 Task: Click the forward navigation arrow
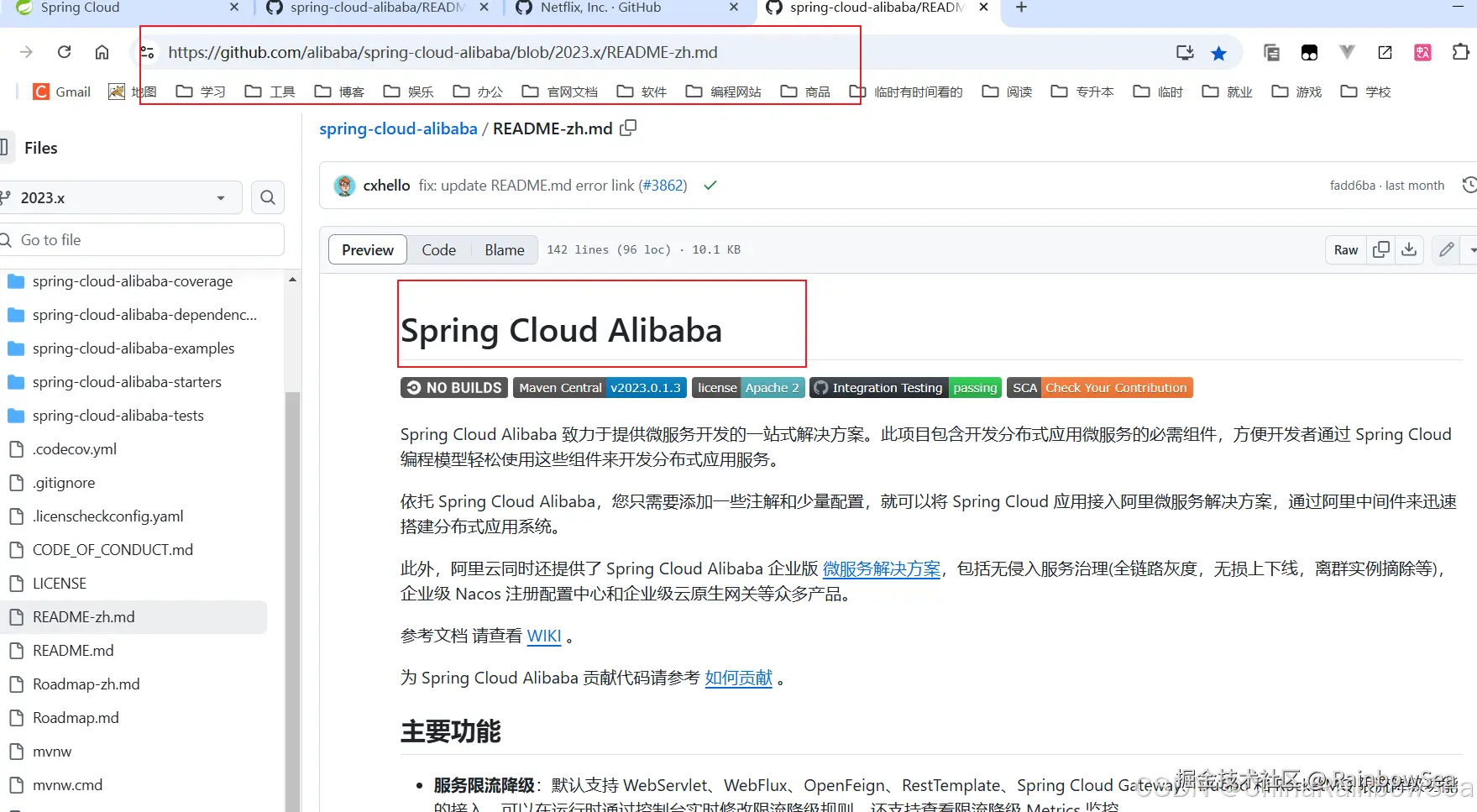26,52
